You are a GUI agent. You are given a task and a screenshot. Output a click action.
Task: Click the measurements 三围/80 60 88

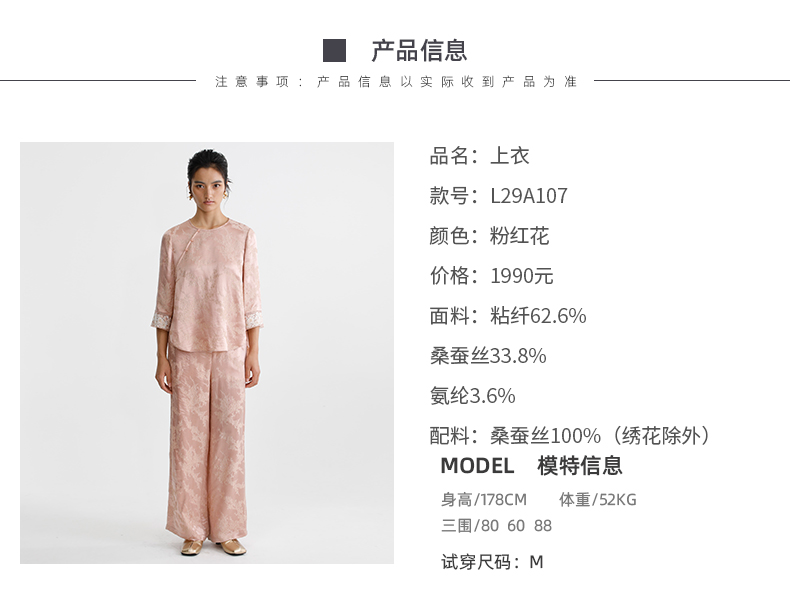point(496,526)
